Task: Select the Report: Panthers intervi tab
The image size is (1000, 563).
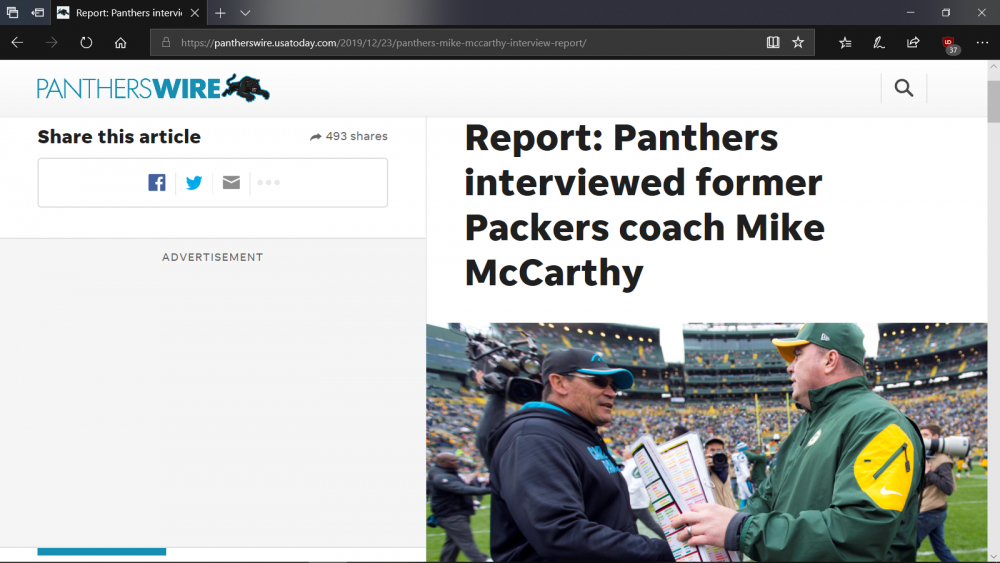Action: click(x=128, y=13)
